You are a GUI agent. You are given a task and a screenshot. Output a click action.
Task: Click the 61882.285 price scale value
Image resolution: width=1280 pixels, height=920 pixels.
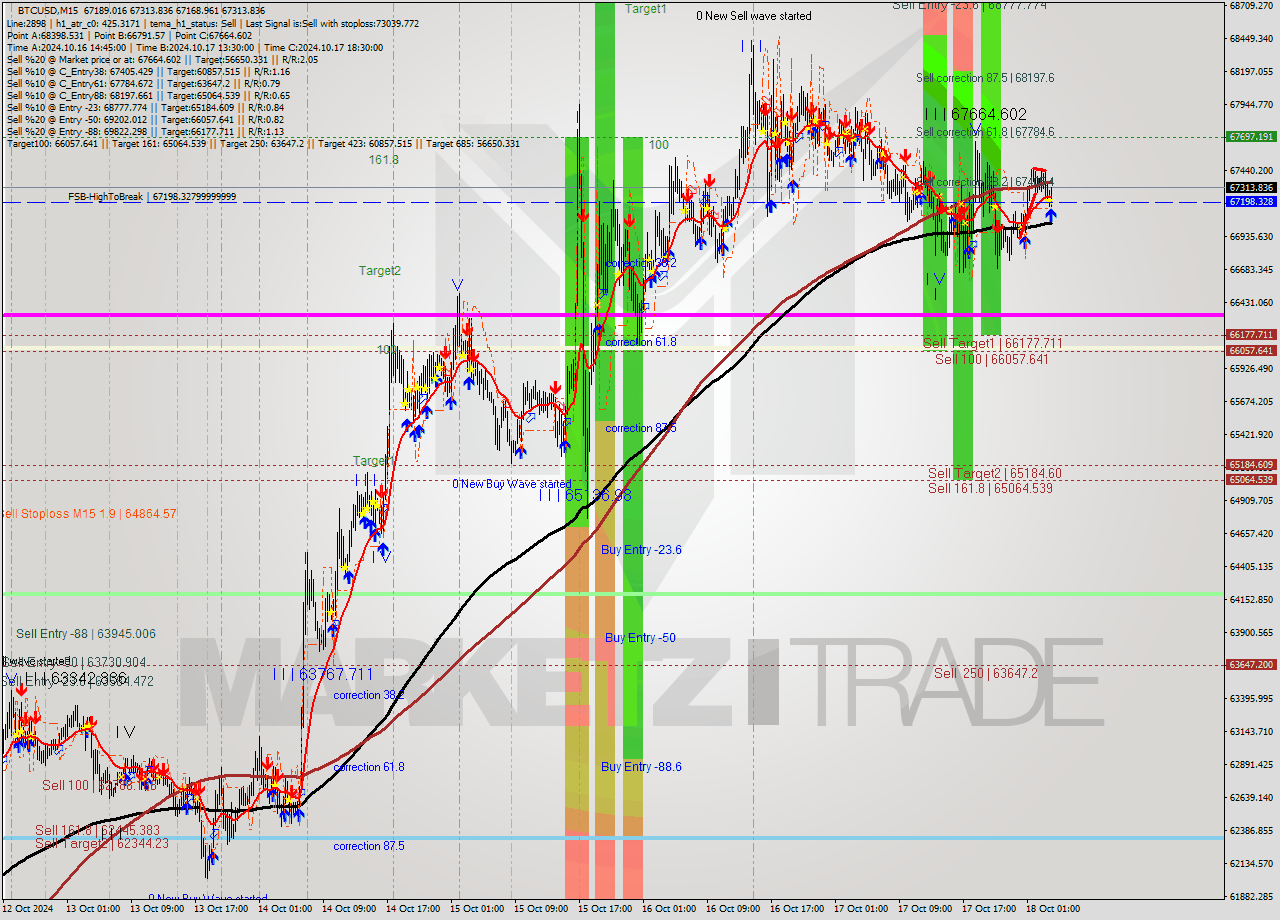(x=1251, y=896)
